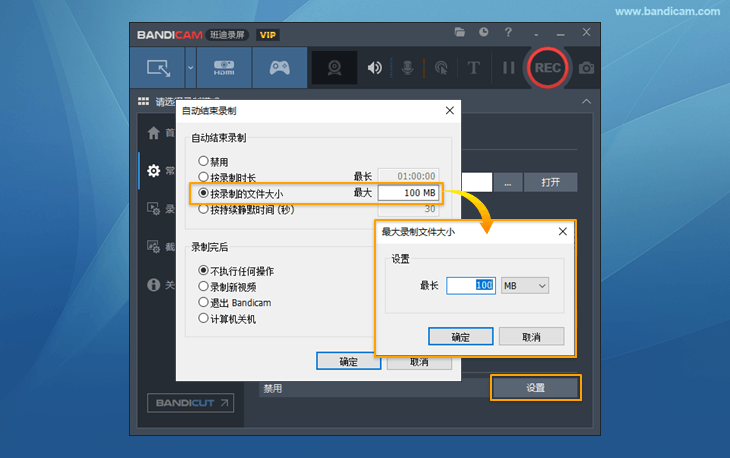The image size is (730, 458).
Task: Click the pause recording icon
Action: pos(508,68)
